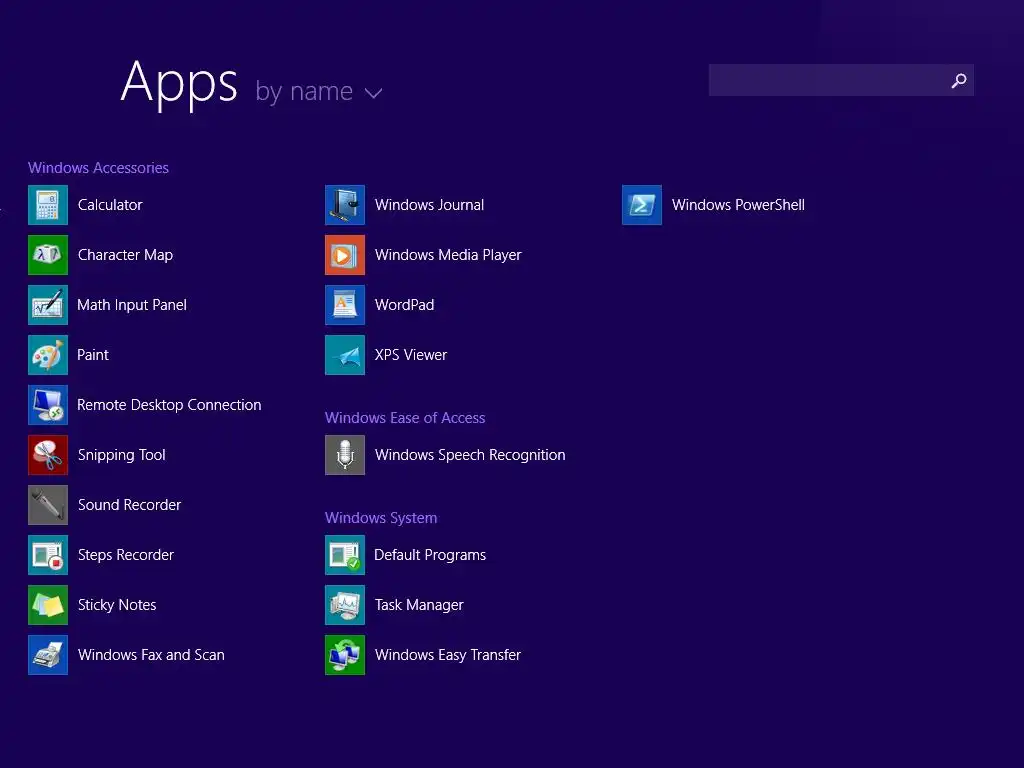Launch the XPS Viewer paper-plane icon
1024x768 pixels.
coord(345,355)
